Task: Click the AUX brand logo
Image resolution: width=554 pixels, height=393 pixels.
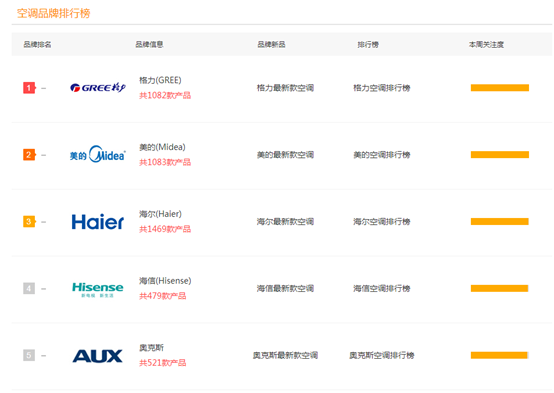Action: [x=98, y=356]
